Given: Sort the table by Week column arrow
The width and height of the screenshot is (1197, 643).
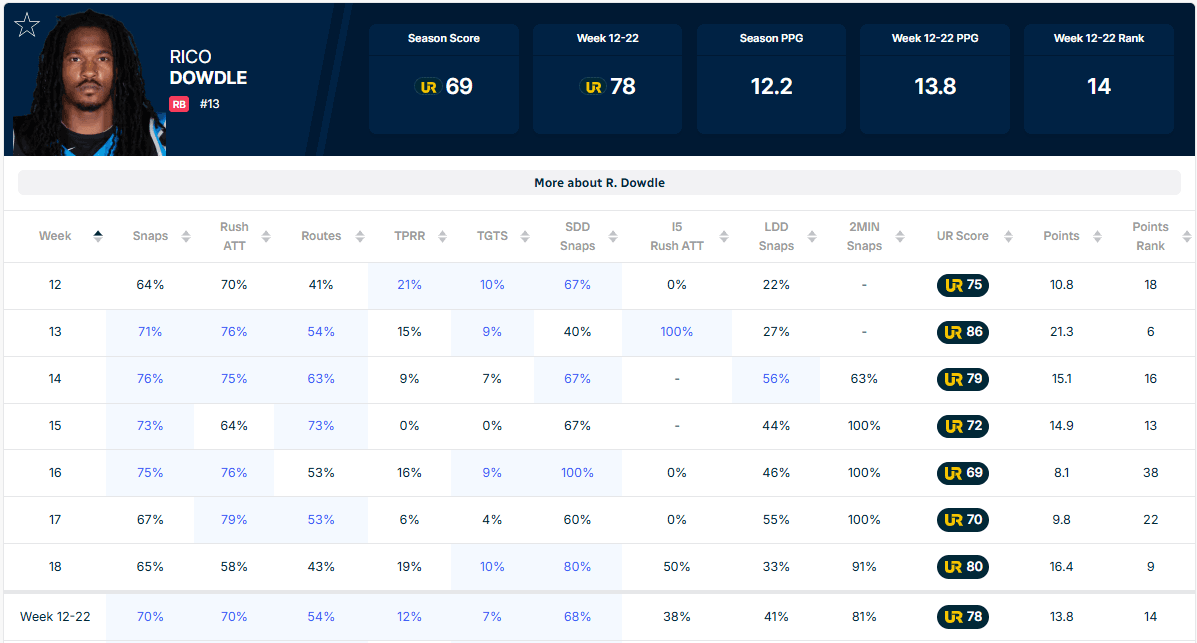Looking at the screenshot, I should click(x=98, y=236).
